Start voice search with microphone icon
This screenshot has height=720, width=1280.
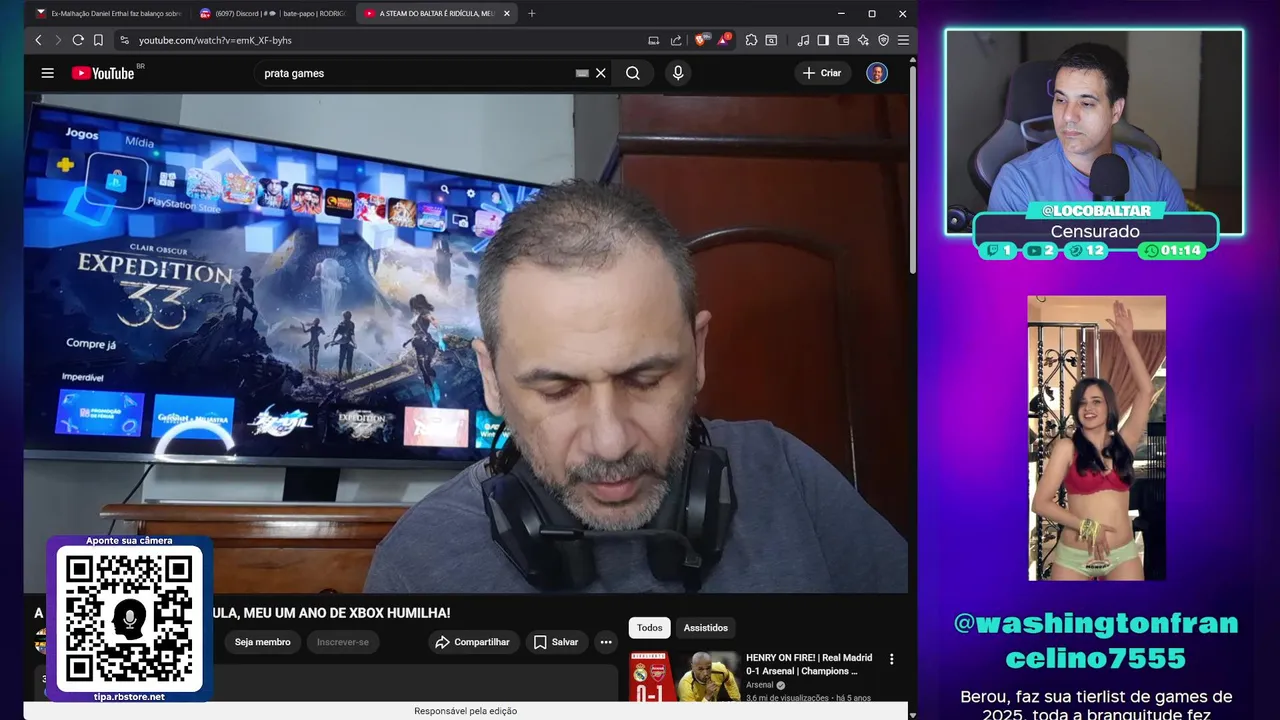(678, 73)
